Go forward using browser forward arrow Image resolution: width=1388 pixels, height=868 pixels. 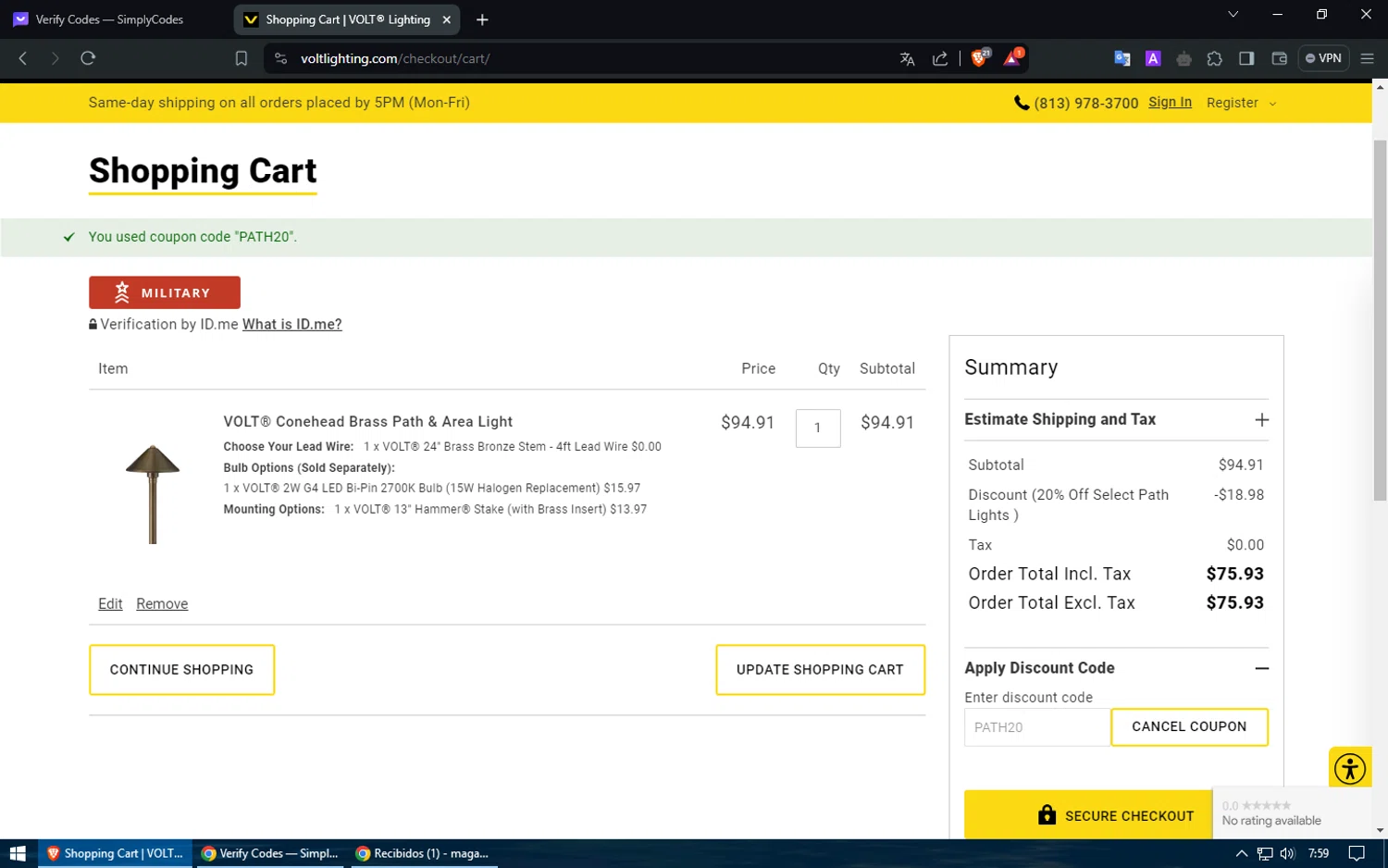[x=55, y=58]
